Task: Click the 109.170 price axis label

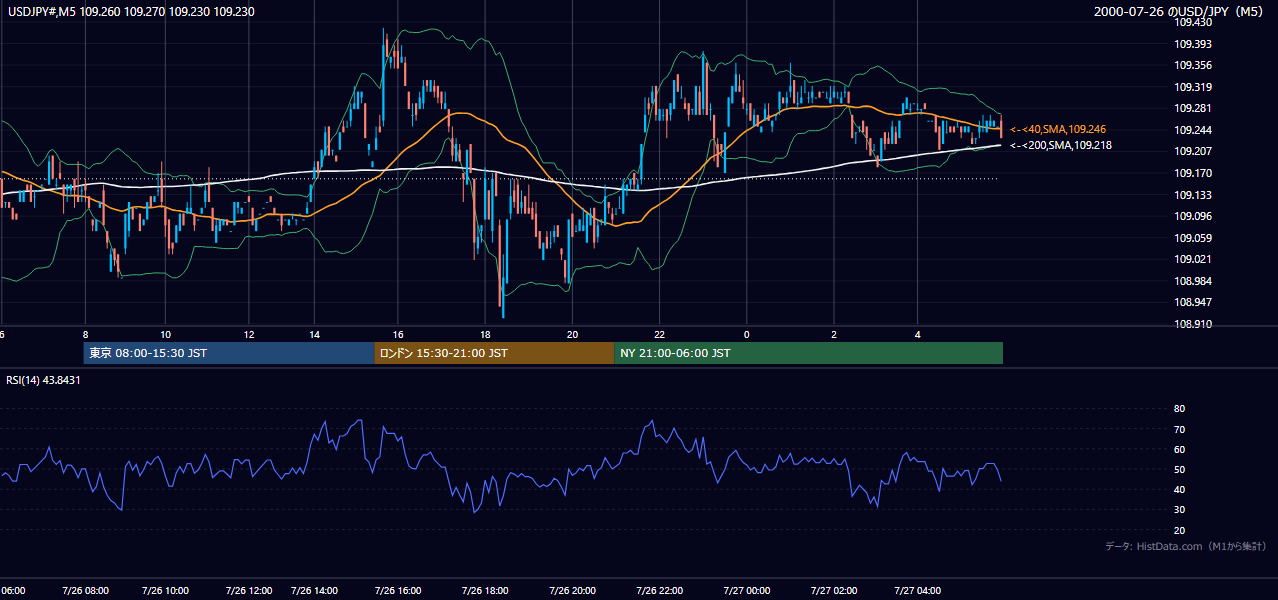Action: click(1193, 174)
